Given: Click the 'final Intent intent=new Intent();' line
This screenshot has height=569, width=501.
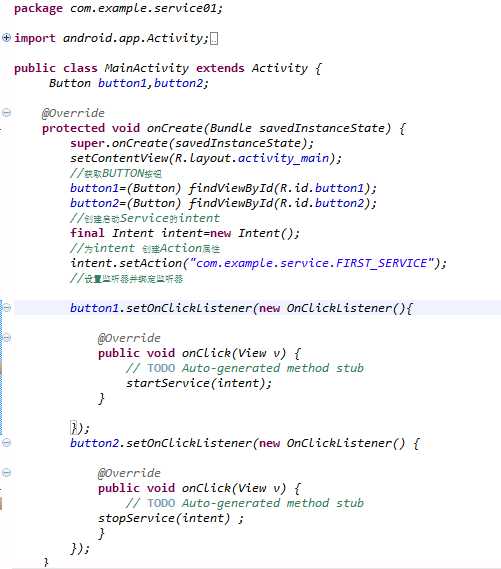Looking at the screenshot, I should [x=185, y=233].
